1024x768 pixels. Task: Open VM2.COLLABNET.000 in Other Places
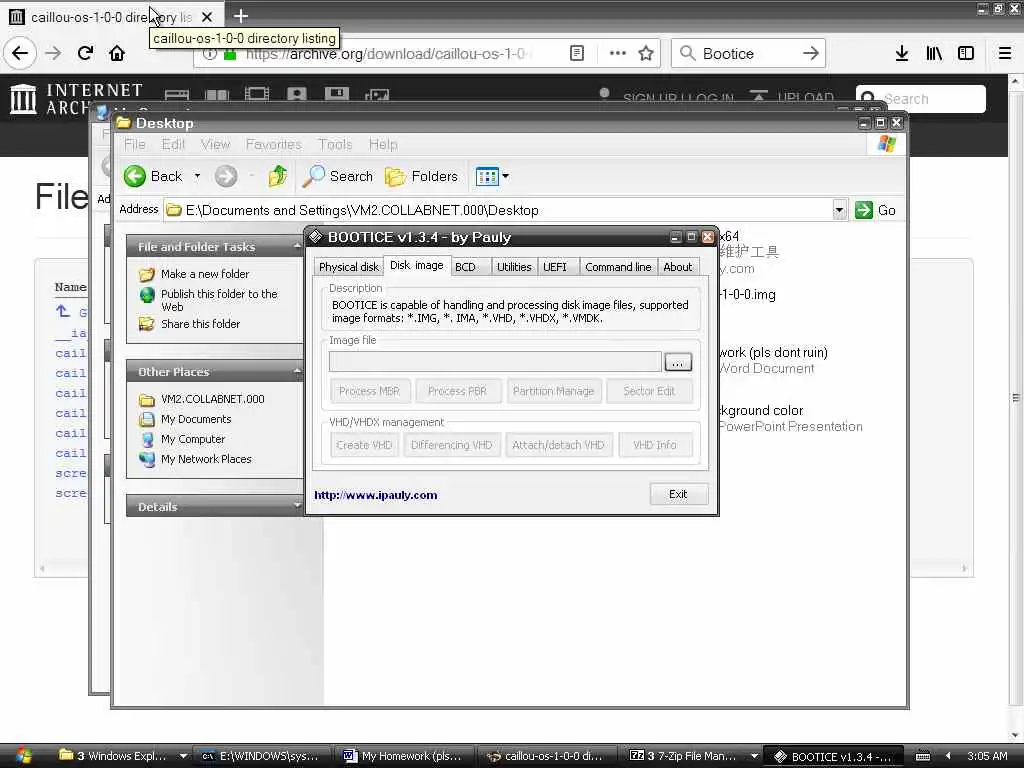(x=212, y=399)
